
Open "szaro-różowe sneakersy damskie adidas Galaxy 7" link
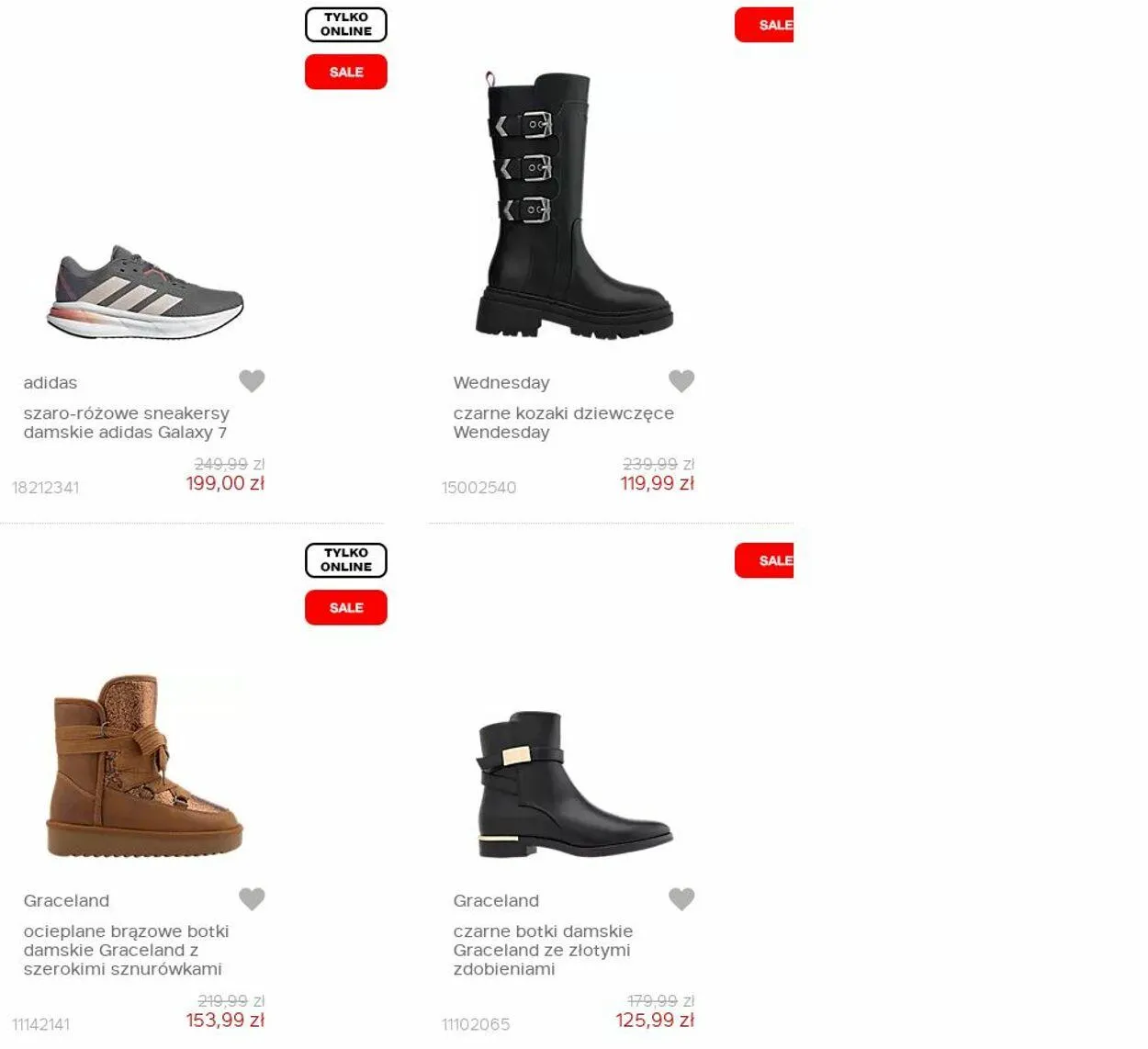(x=126, y=423)
